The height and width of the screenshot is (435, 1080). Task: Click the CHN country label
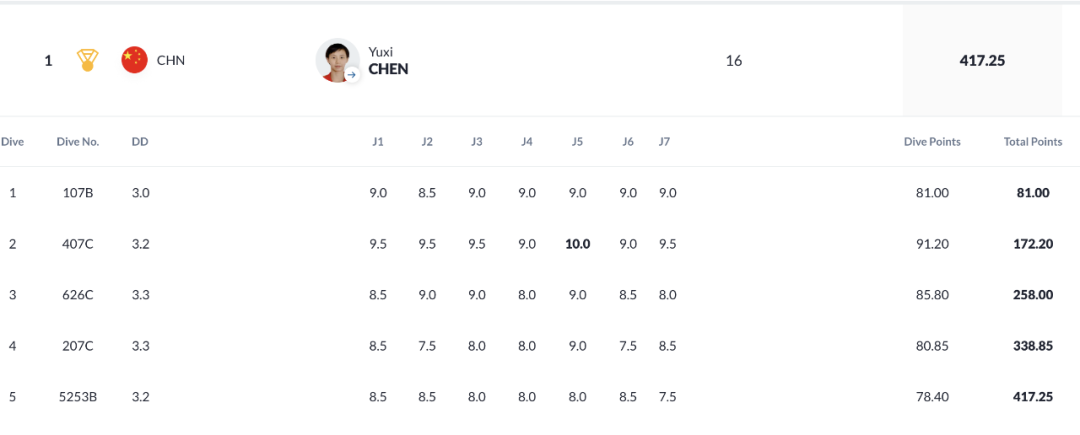pyautogui.click(x=171, y=61)
